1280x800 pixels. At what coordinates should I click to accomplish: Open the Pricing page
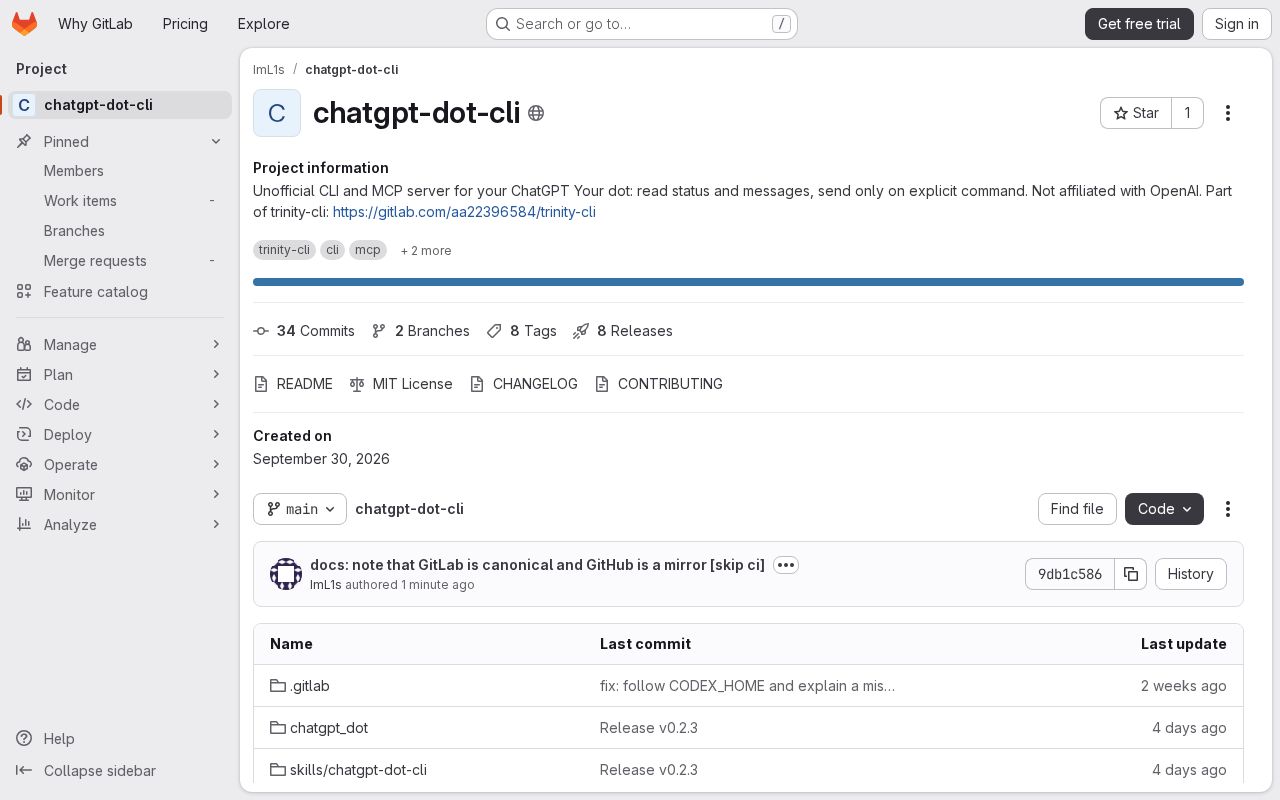tap(185, 24)
